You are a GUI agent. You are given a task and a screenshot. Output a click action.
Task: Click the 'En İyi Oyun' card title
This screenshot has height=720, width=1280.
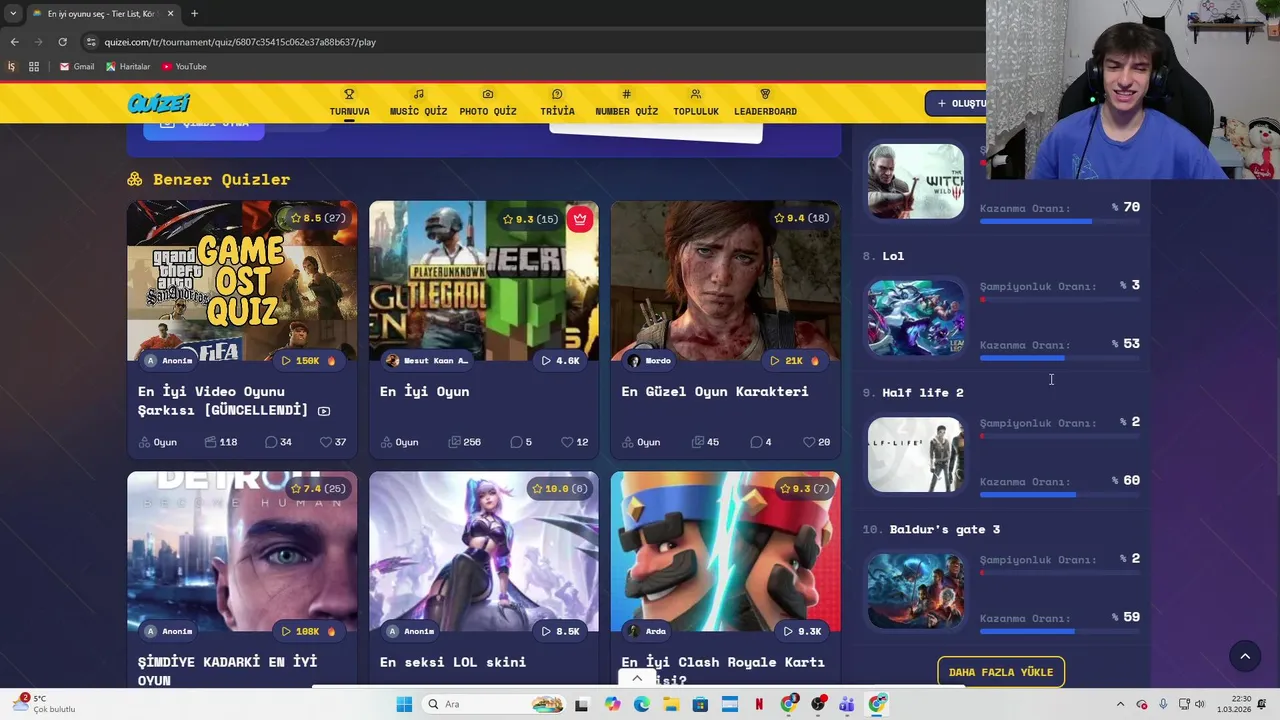pos(424,391)
